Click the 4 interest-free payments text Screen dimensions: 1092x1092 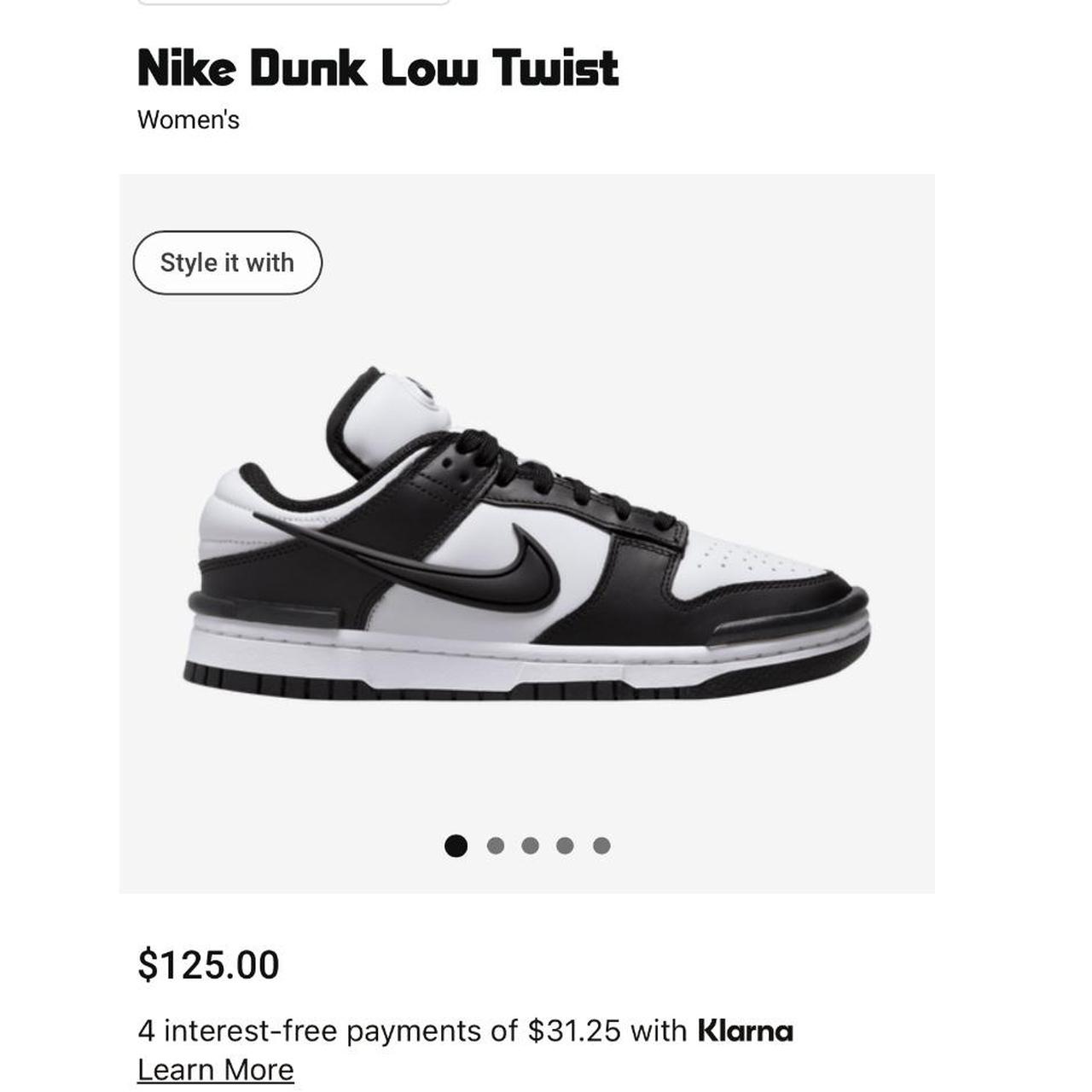point(412,1031)
